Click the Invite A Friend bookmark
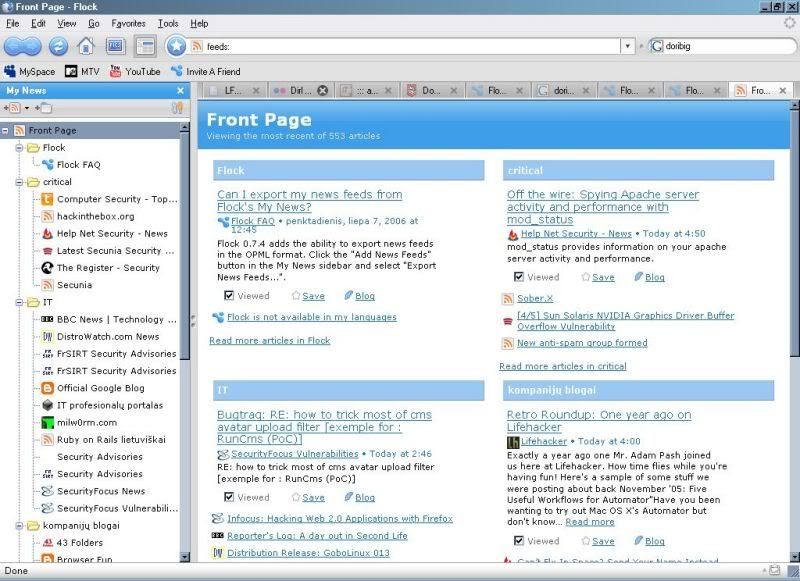This screenshot has width=800, height=581. pos(206,71)
